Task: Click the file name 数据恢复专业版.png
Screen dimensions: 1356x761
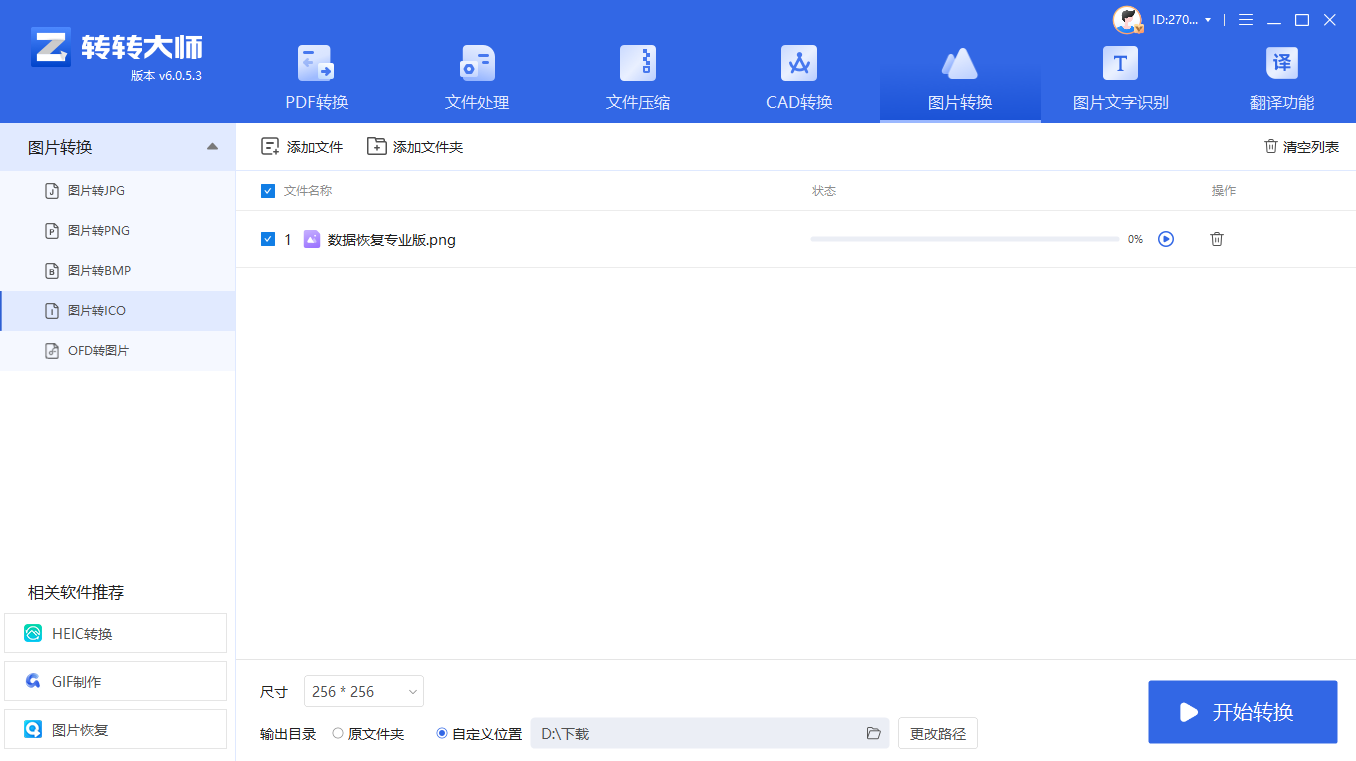Action: click(392, 240)
